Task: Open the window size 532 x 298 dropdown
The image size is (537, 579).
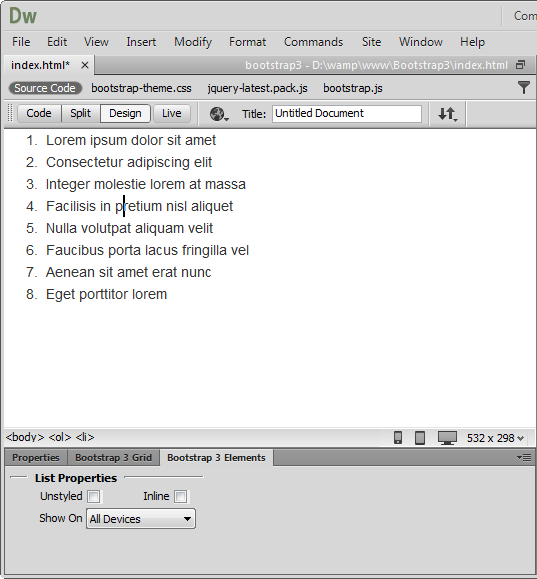Action: tap(495, 438)
